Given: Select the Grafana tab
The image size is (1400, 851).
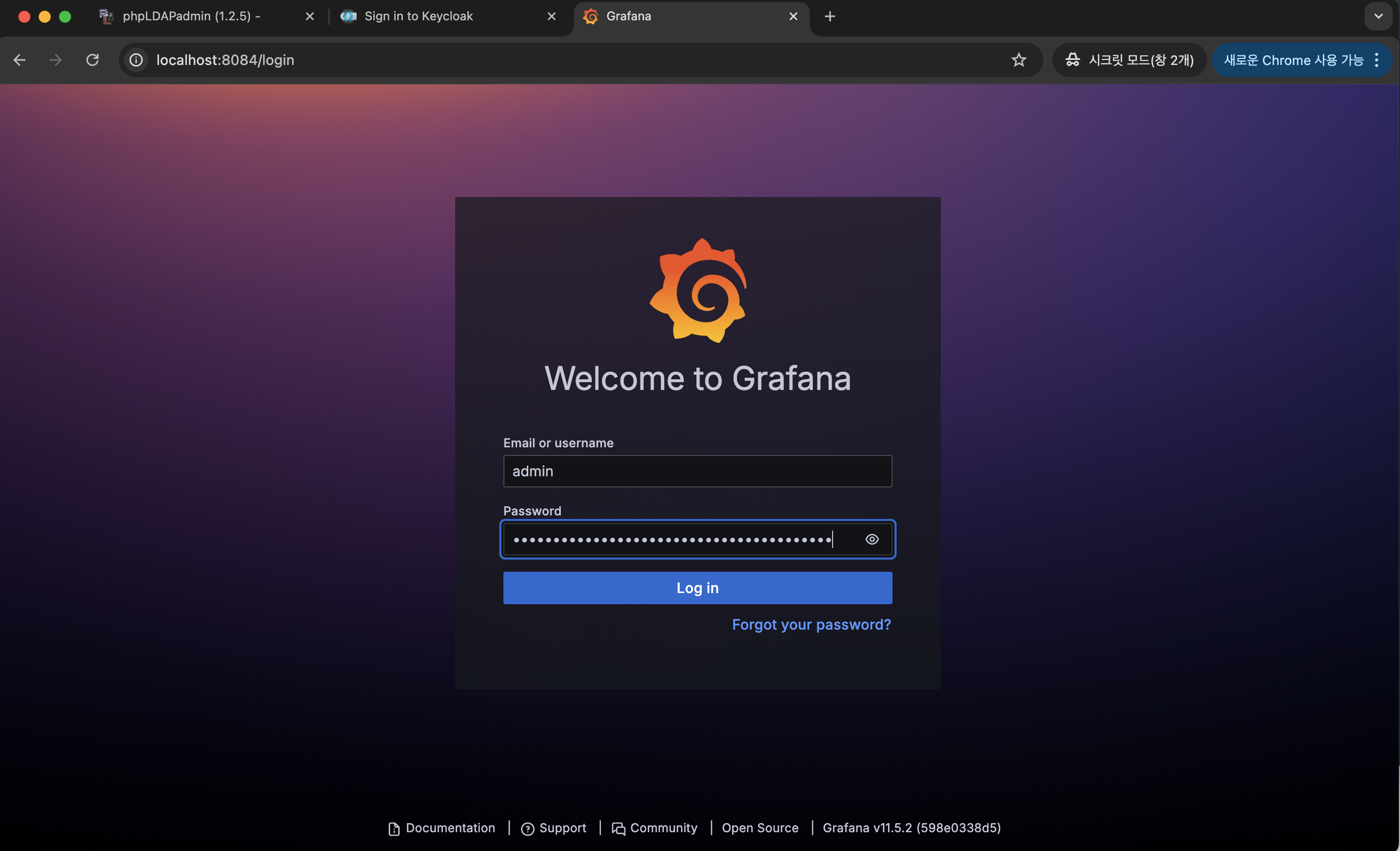Looking at the screenshot, I should [x=691, y=16].
